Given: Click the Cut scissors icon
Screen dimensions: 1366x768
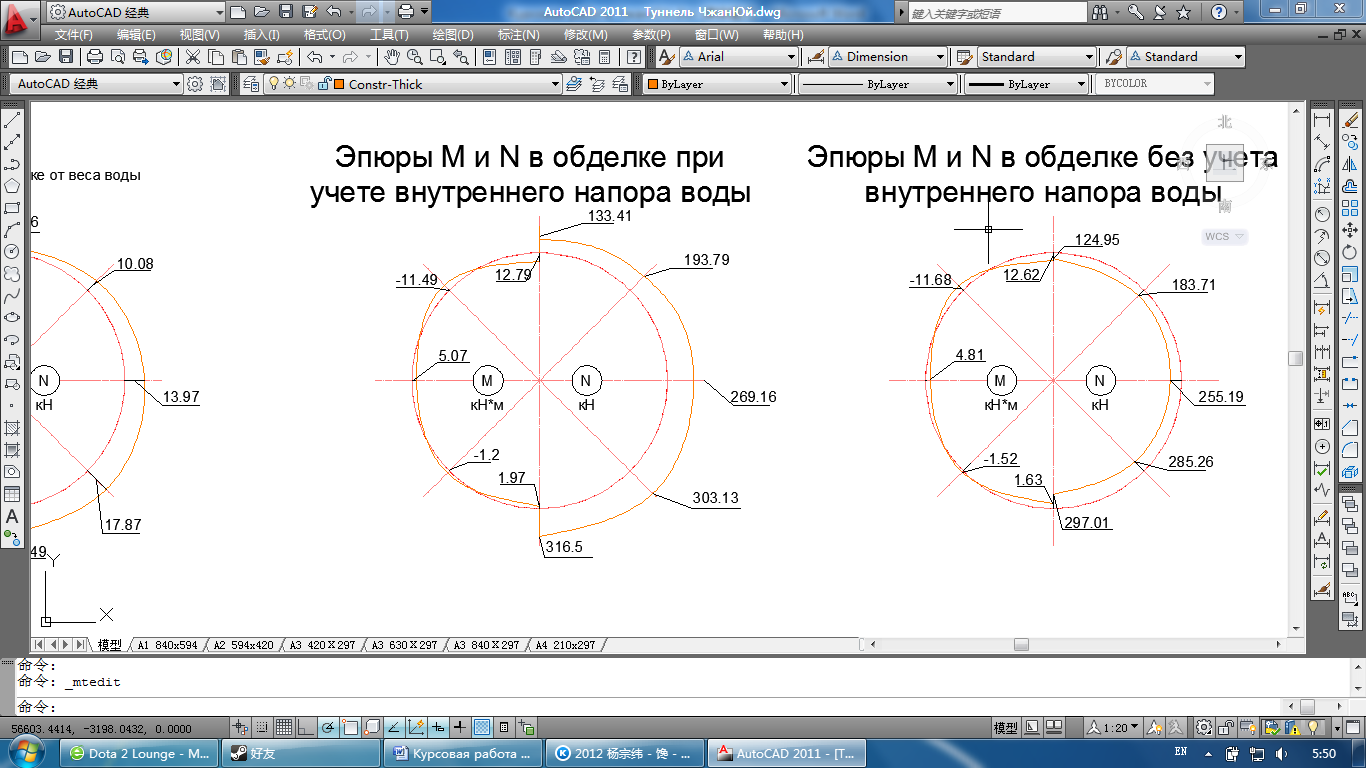Looking at the screenshot, I should pos(192,57).
